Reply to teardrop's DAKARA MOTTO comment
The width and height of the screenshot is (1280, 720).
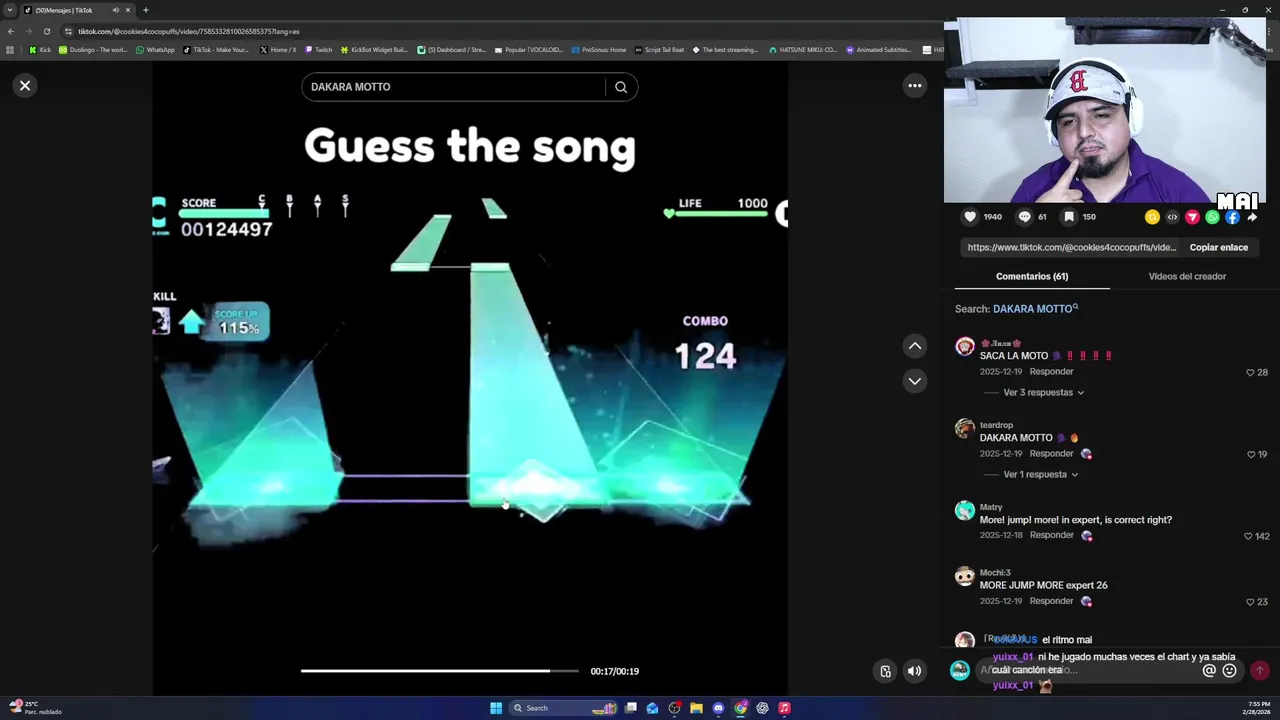1051,454
